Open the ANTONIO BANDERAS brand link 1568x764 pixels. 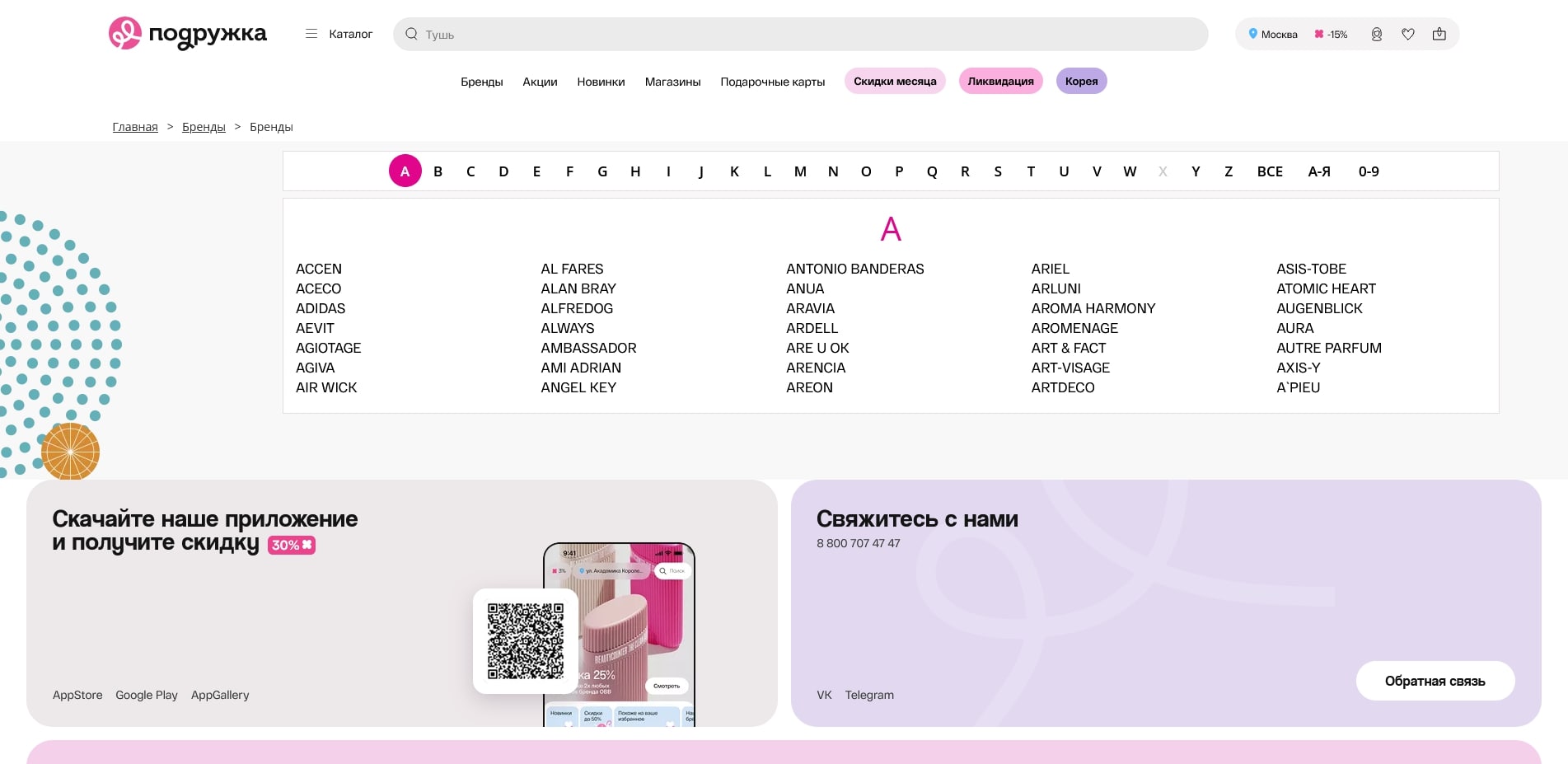tap(854, 269)
